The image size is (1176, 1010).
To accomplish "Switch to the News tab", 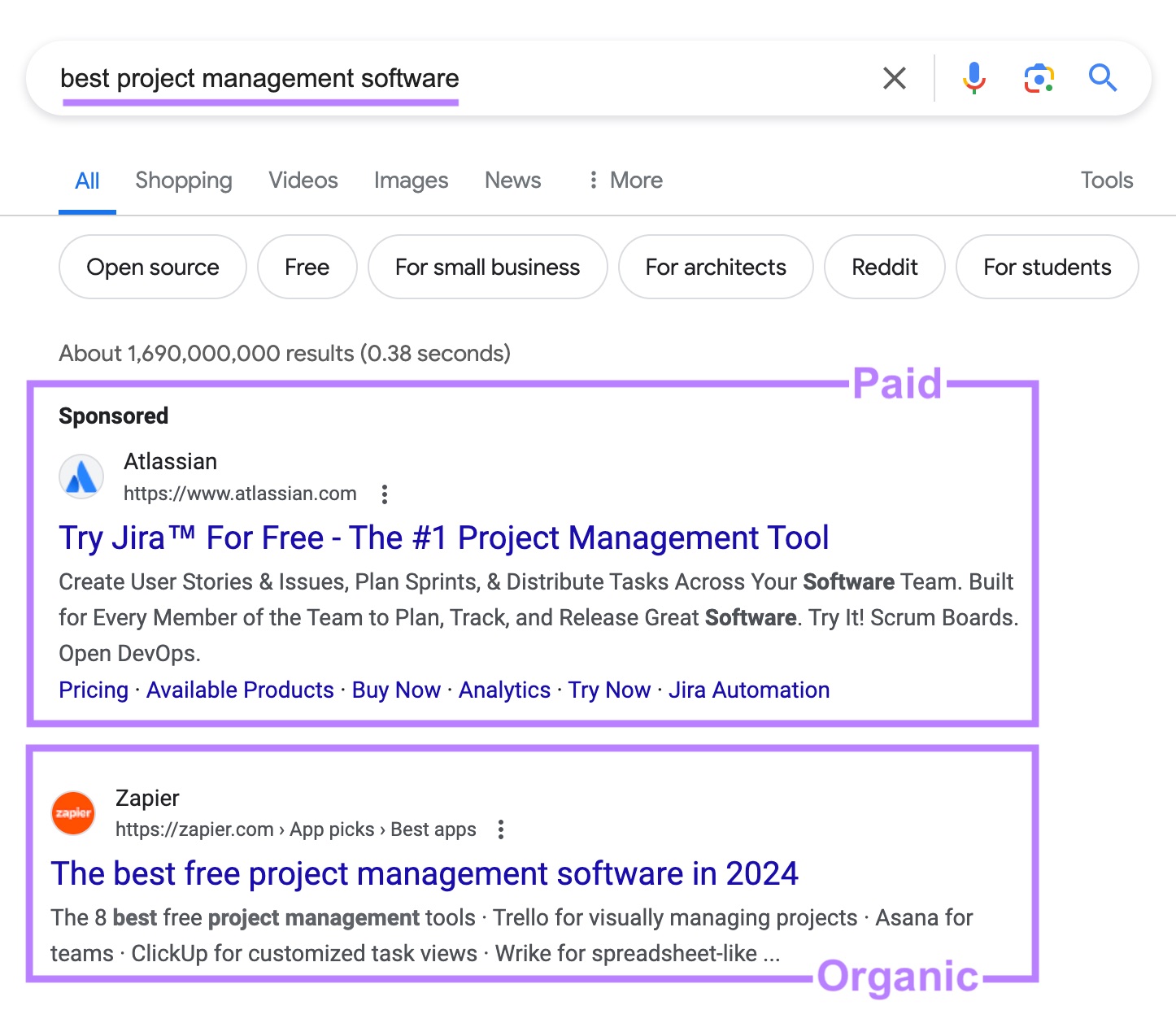I will click(512, 180).
